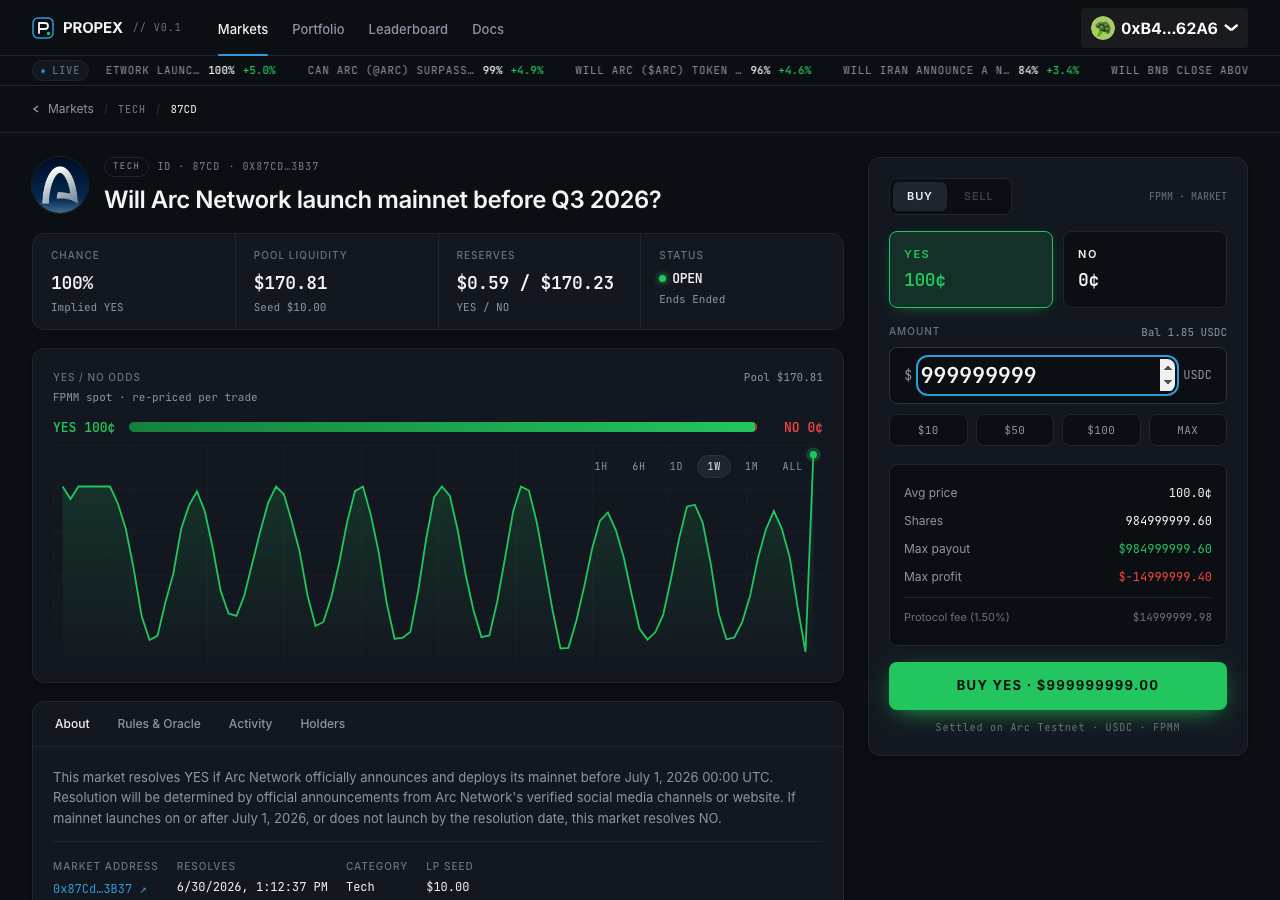
Task: Switch to the About tab
Action: [x=72, y=724]
